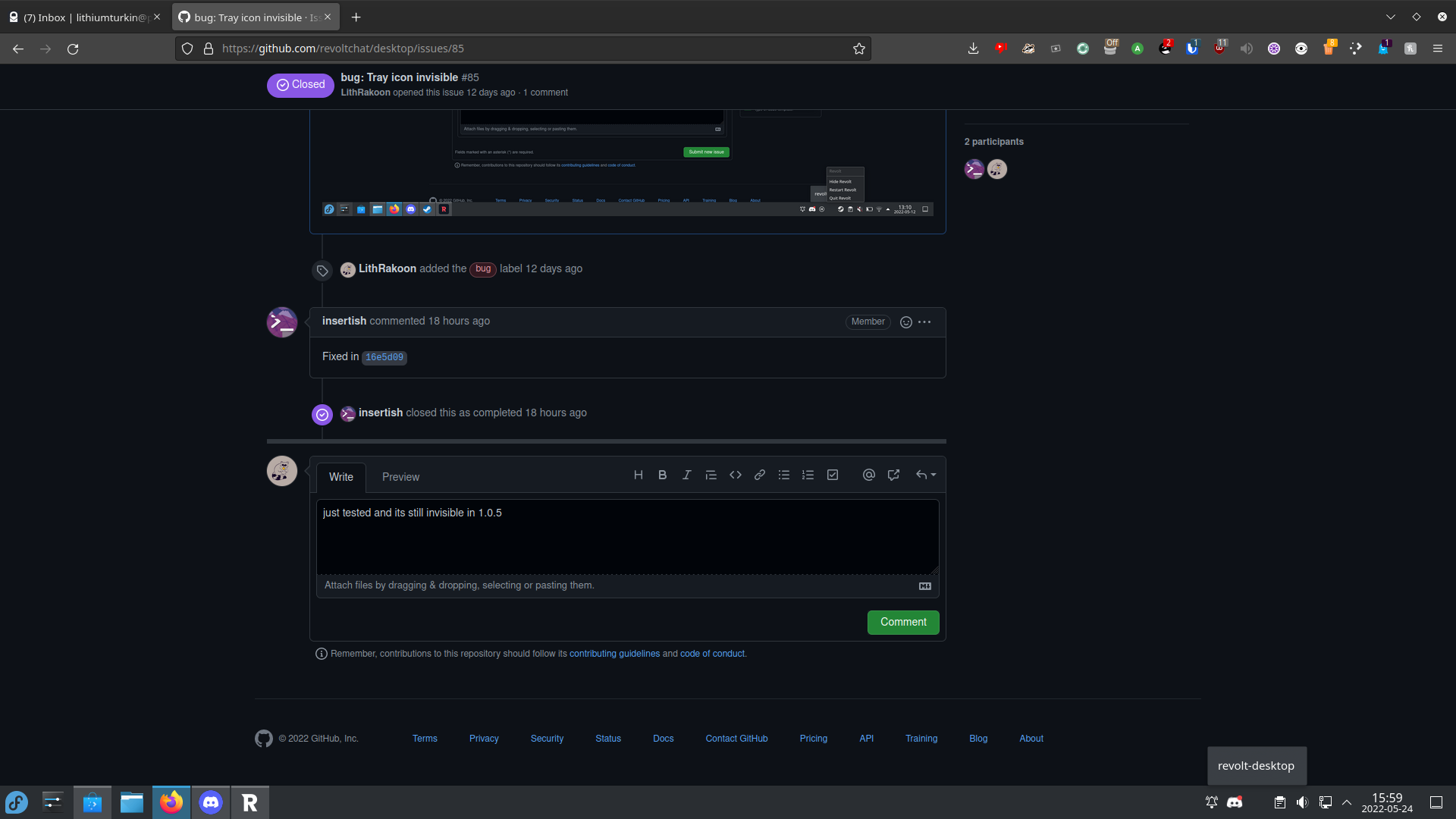The height and width of the screenshot is (819, 1456).
Task: Insert a code snippet in the comment
Action: coord(735,475)
